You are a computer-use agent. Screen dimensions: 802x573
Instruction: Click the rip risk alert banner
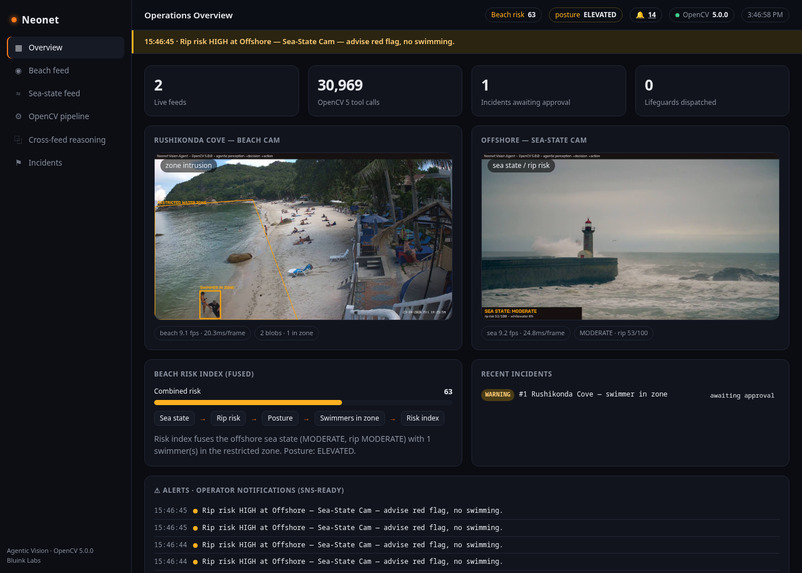[x=466, y=42]
